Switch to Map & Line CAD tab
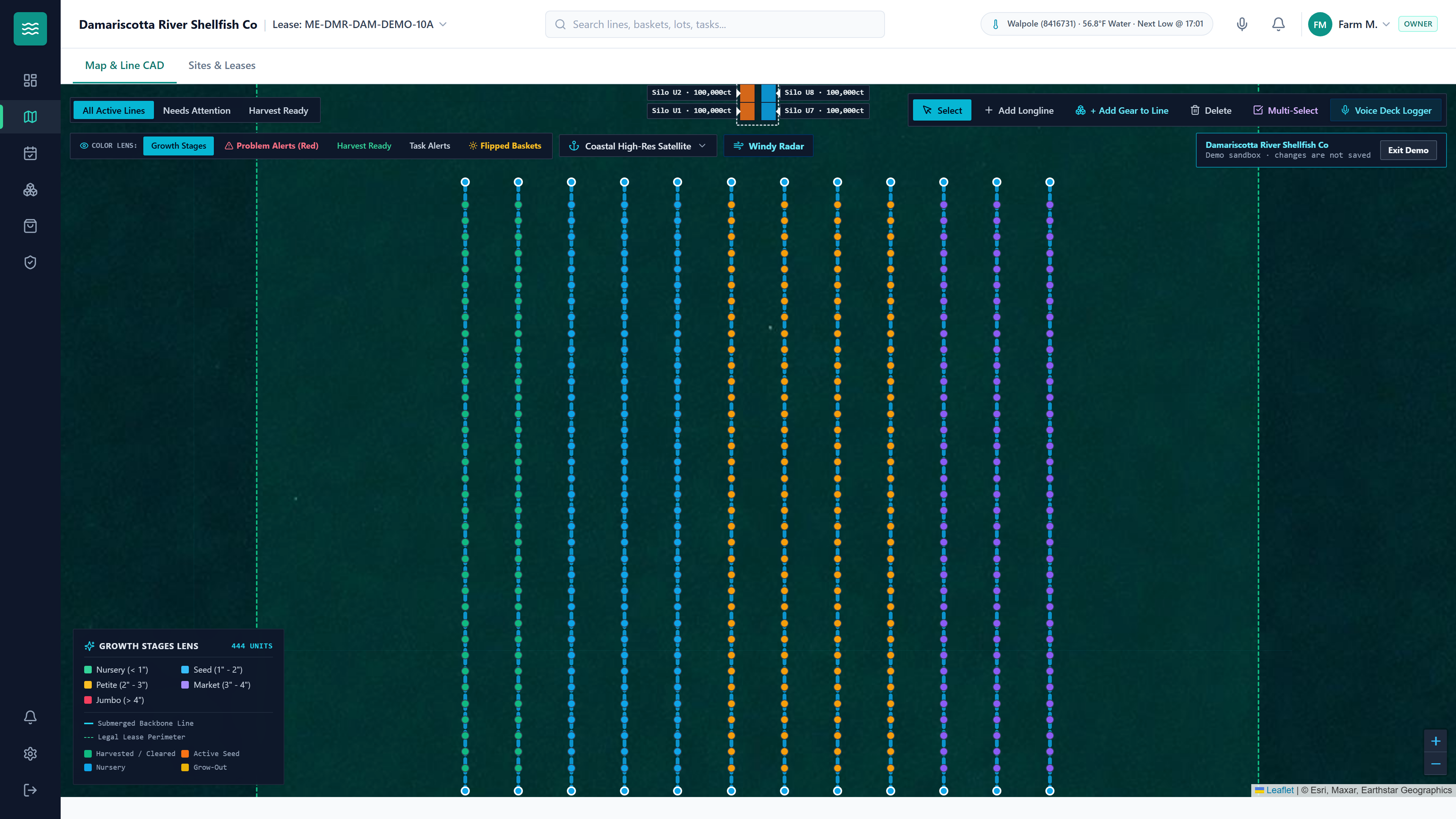This screenshot has width=1456, height=819. click(x=124, y=66)
